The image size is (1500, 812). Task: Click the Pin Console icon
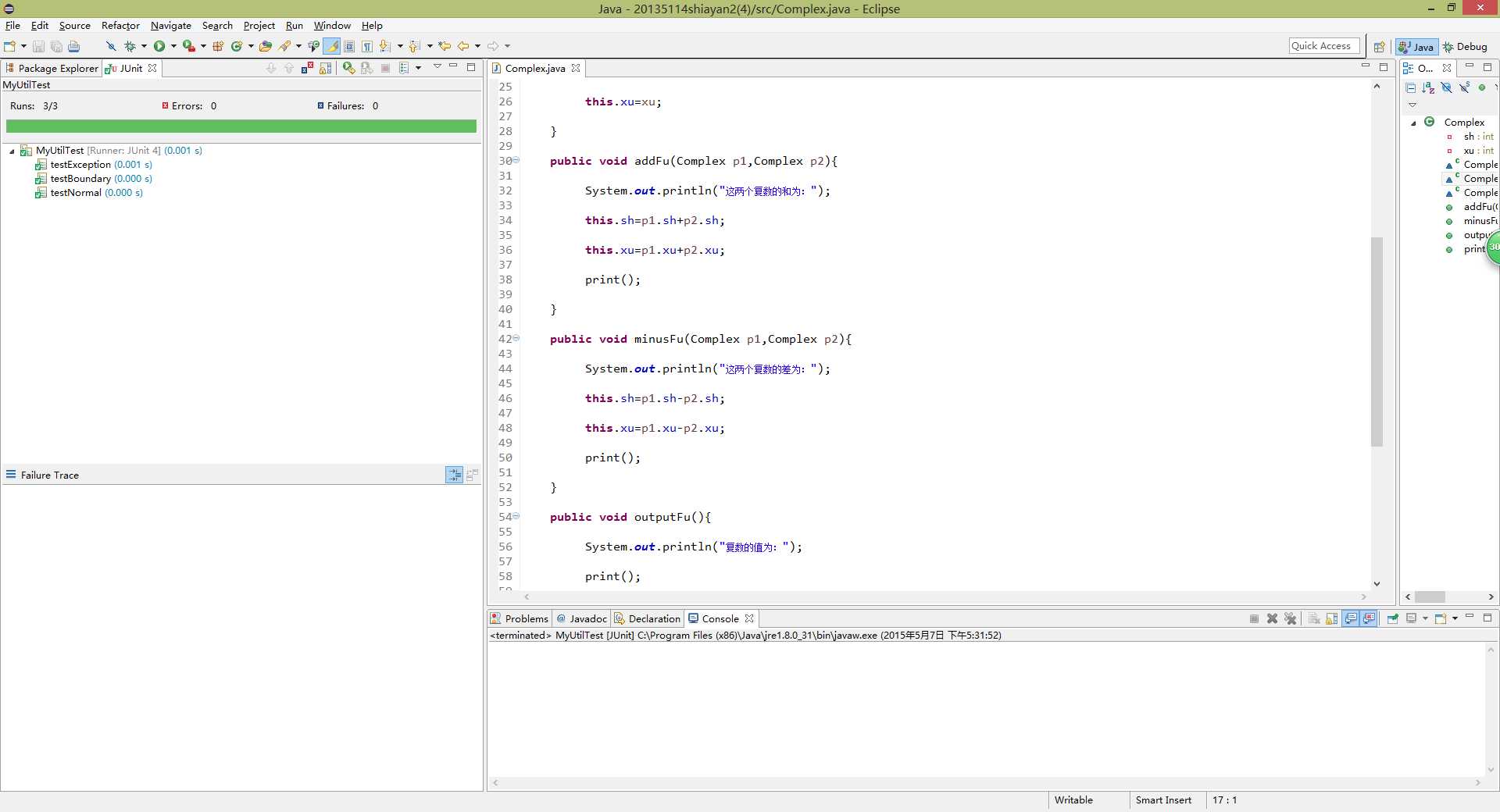(1393, 618)
